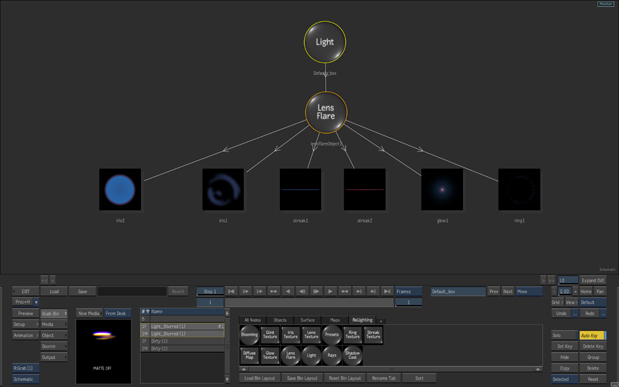Image resolution: width=619 pixels, height=387 pixels.
Task: Go to the first frame
Action: (231, 291)
